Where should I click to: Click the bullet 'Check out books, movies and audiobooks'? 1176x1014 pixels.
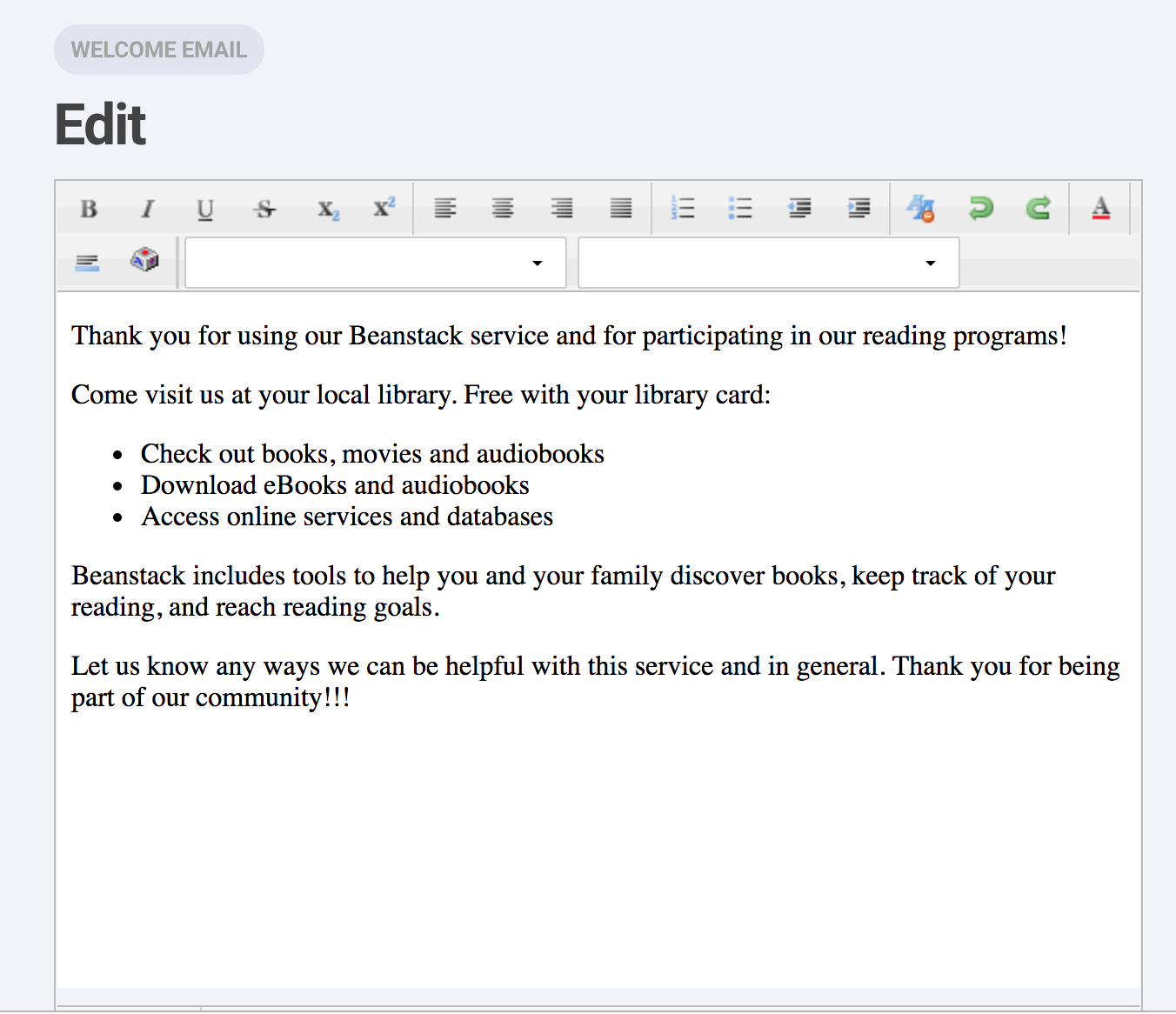coord(372,454)
